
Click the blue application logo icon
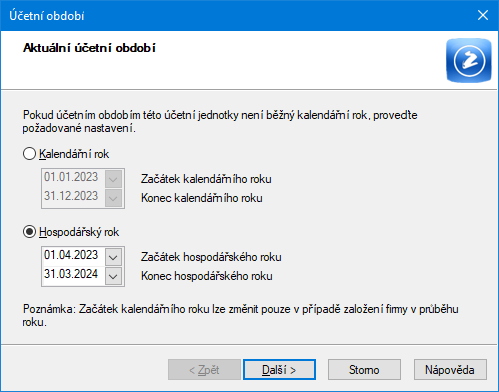click(x=469, y=60)
